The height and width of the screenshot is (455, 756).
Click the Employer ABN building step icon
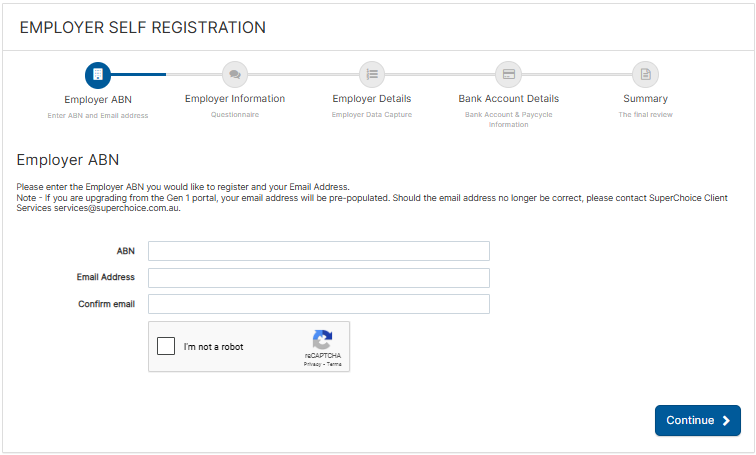98,75
